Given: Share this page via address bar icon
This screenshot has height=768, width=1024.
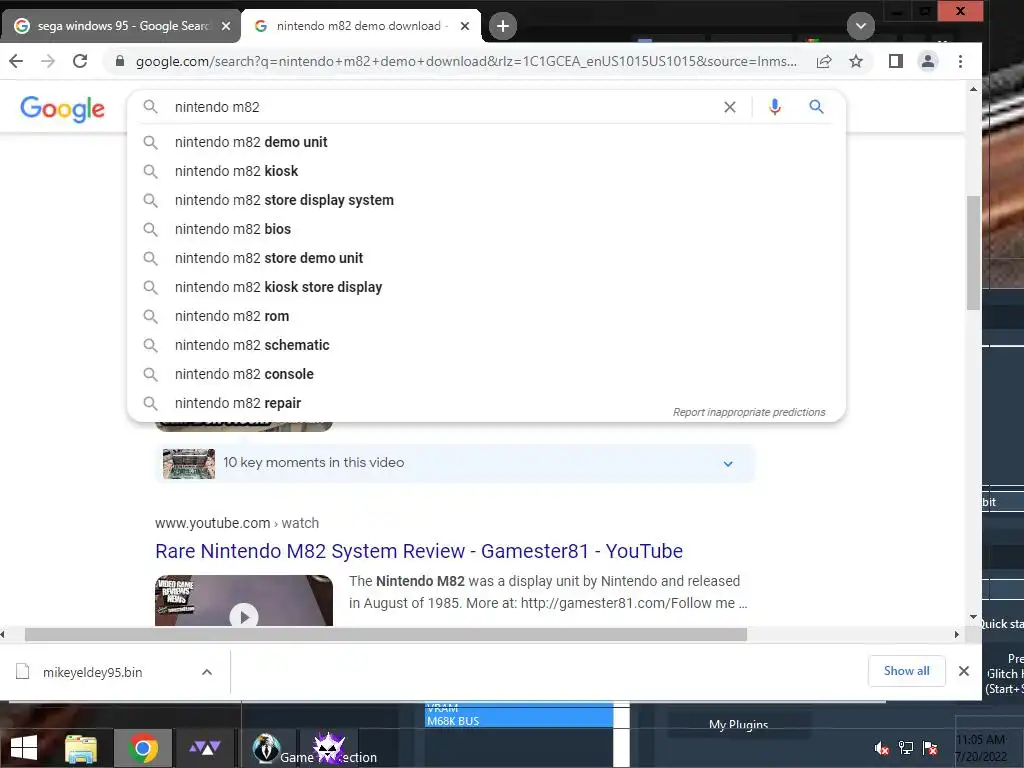Looking at the screenshot, I should tap(824, 61).
